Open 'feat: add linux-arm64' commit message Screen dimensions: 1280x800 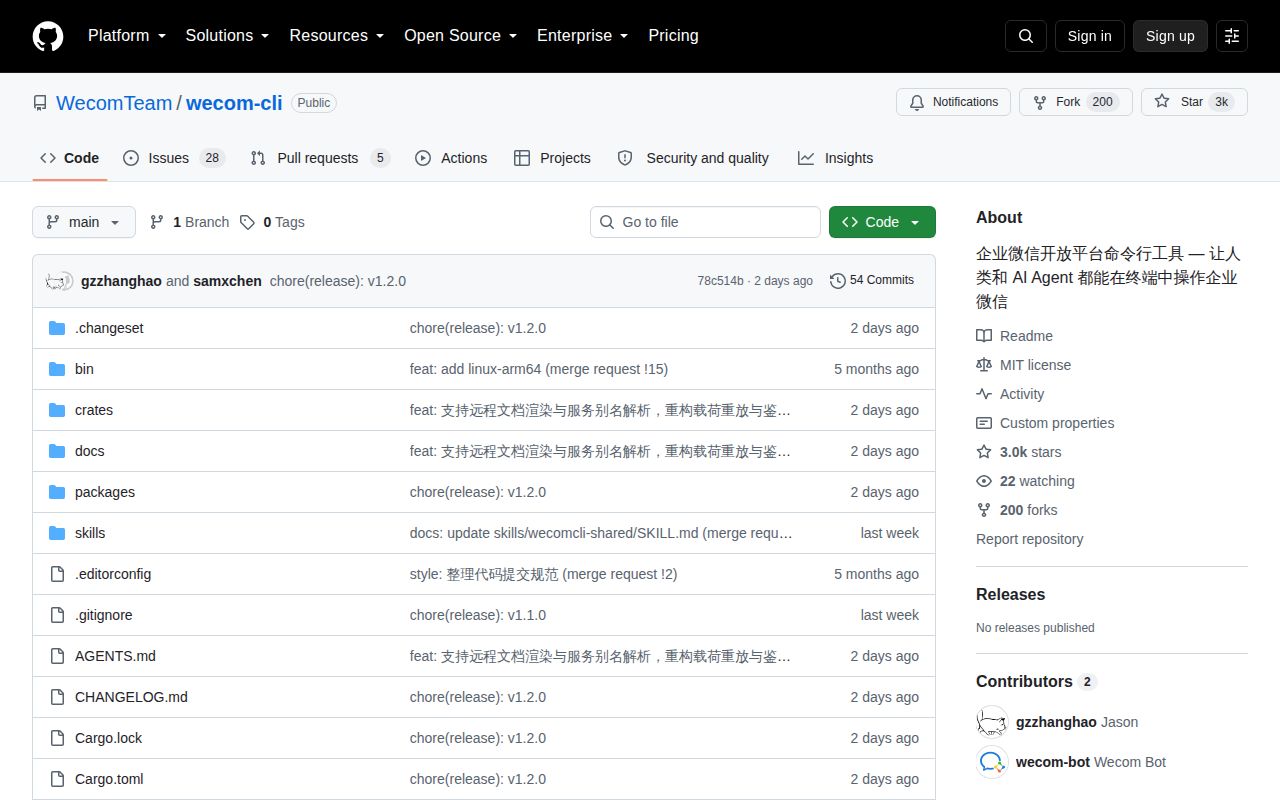(538, 369)
